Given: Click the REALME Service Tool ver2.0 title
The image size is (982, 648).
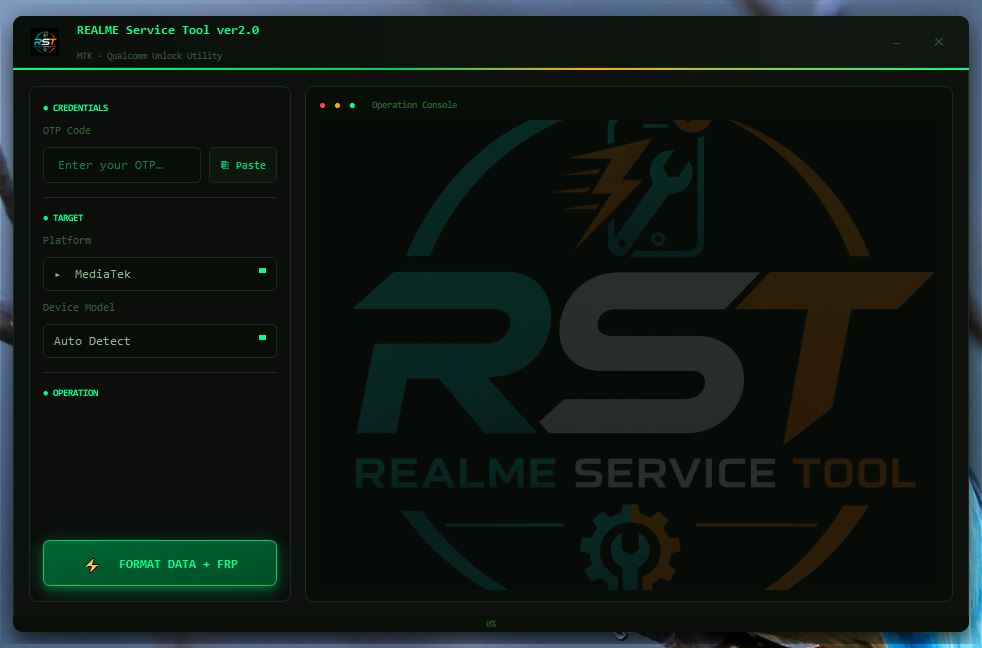Looking at the screenshot, I should coord(168,30).
